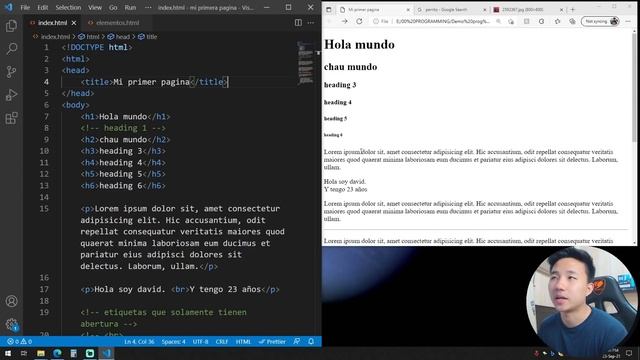
Task: Zoom icon in the browser address bar
Action: pos(499,21)
